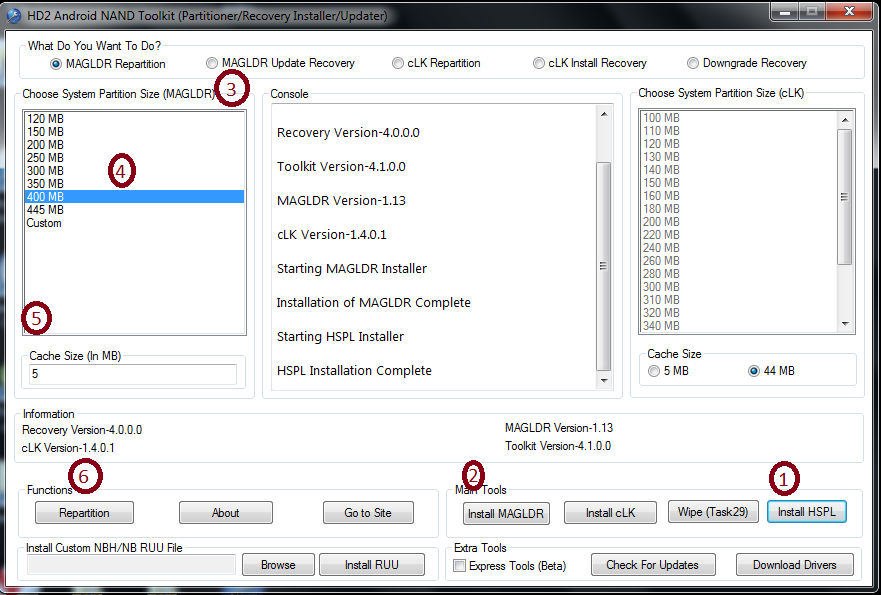The image size is (881, 595).
Task: Click Install RUU button
Action: (372, 565)
